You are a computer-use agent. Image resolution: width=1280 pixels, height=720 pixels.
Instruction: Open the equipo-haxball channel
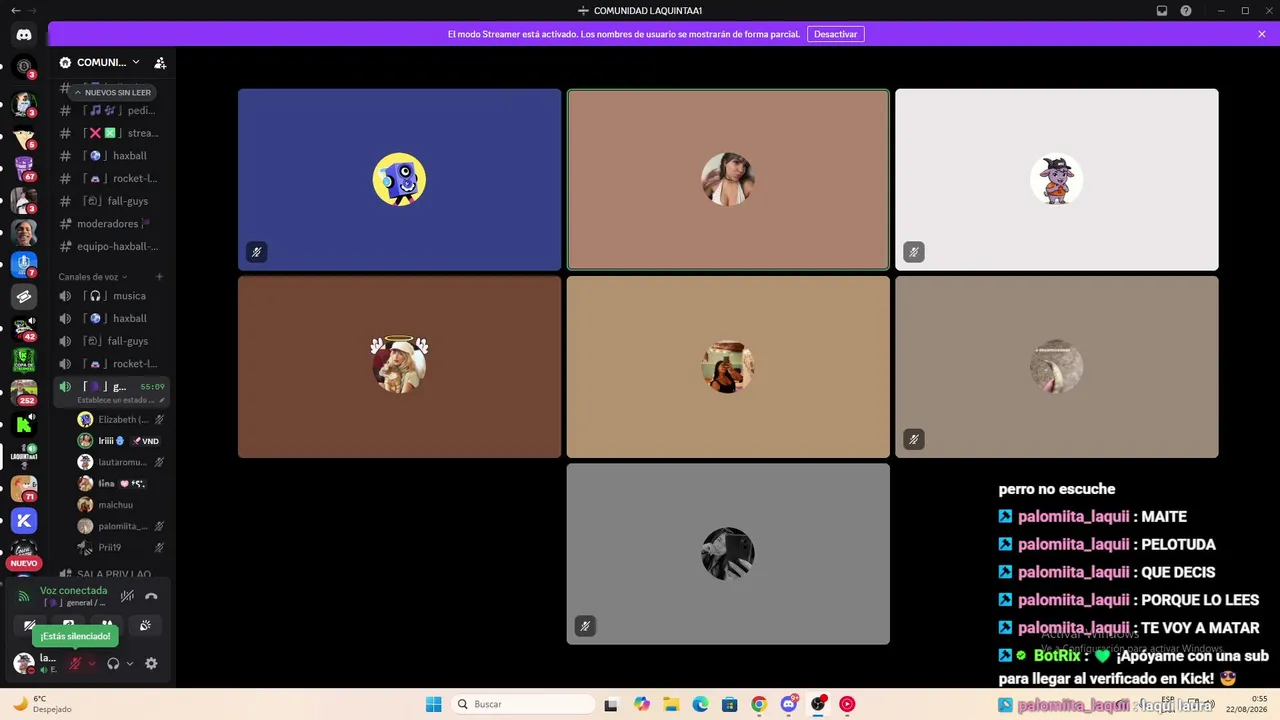coord(110,246)
